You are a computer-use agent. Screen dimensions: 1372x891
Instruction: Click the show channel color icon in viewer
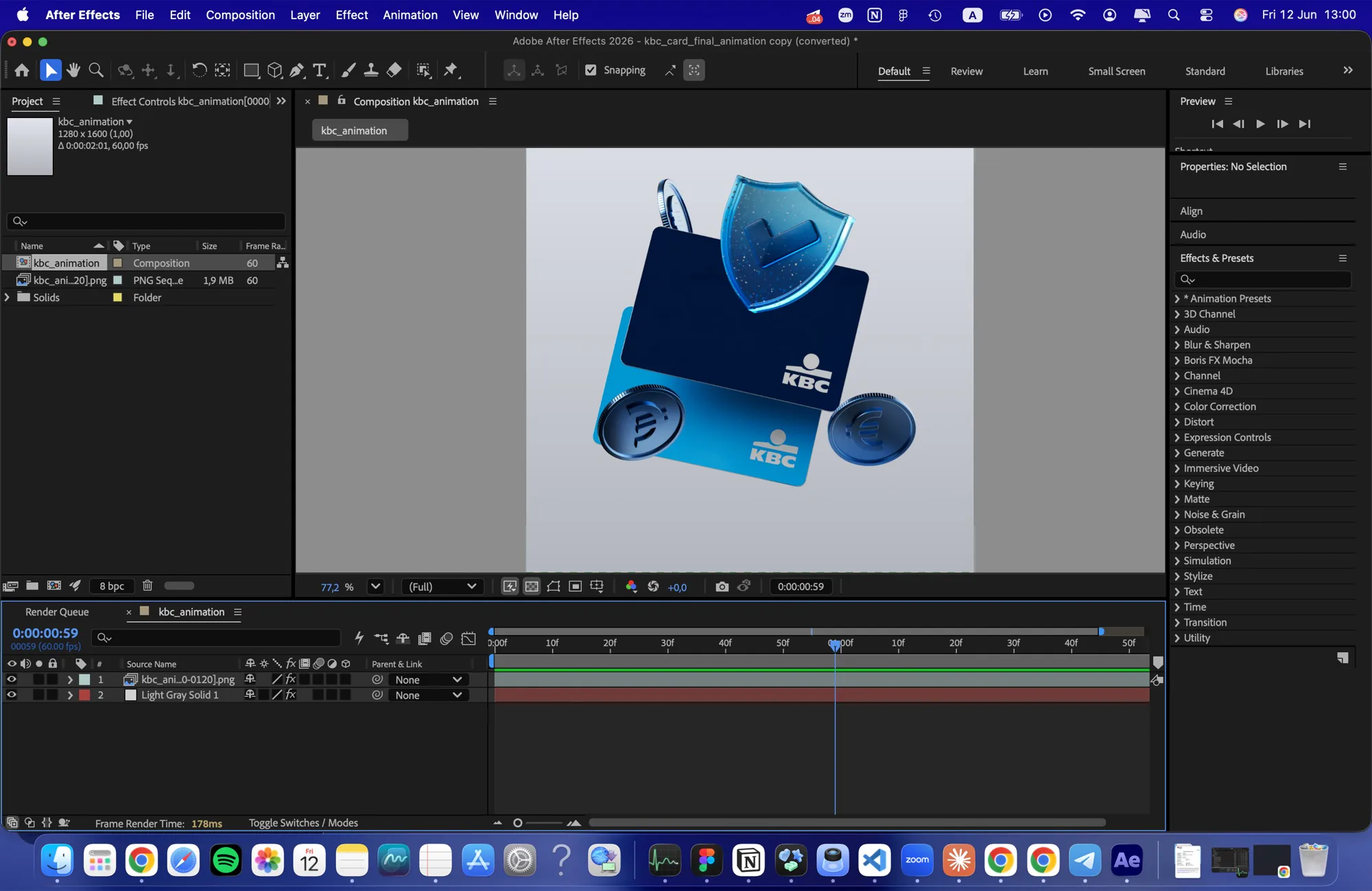coord(631,586)
